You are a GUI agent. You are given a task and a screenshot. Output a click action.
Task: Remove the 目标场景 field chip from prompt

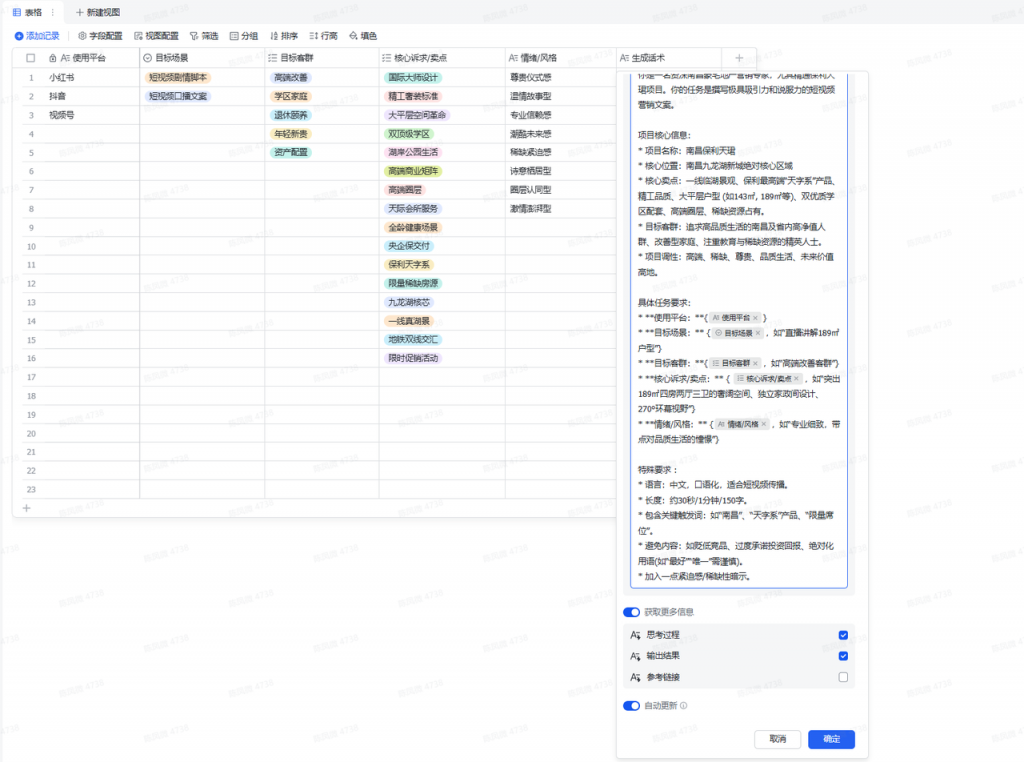(x=758, y=333)
